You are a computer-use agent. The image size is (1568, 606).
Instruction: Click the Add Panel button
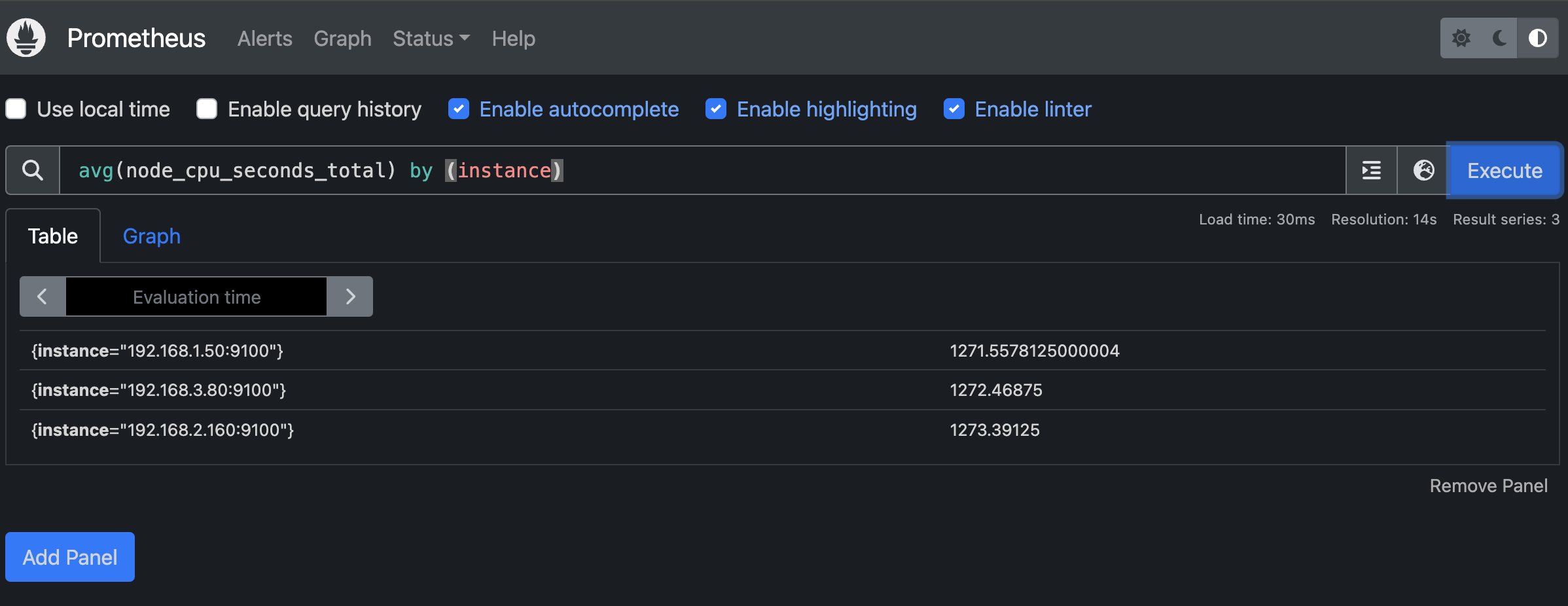pos(70,557)
